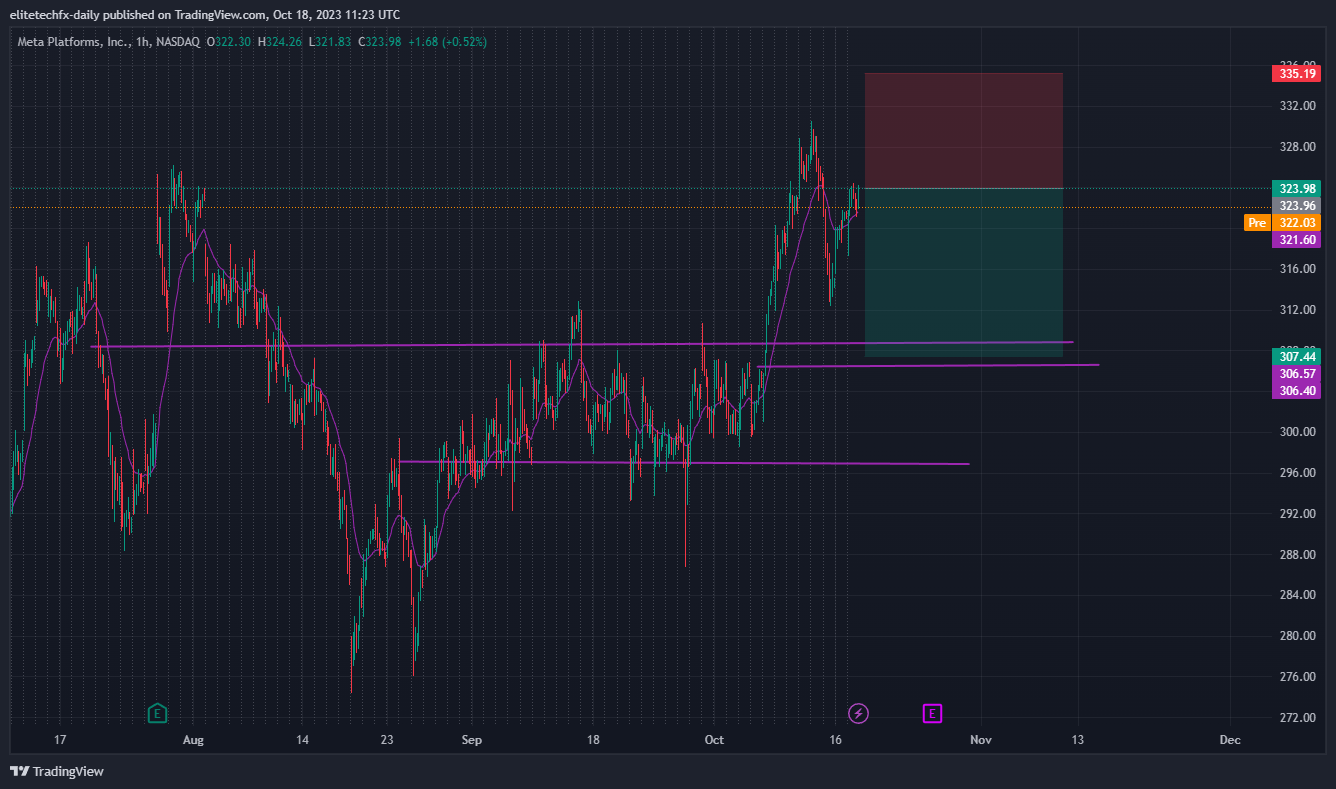Click the purple 306.40 price label
The height and width of the screenshot is (789, 1336).
click(x=1296, y=391)
